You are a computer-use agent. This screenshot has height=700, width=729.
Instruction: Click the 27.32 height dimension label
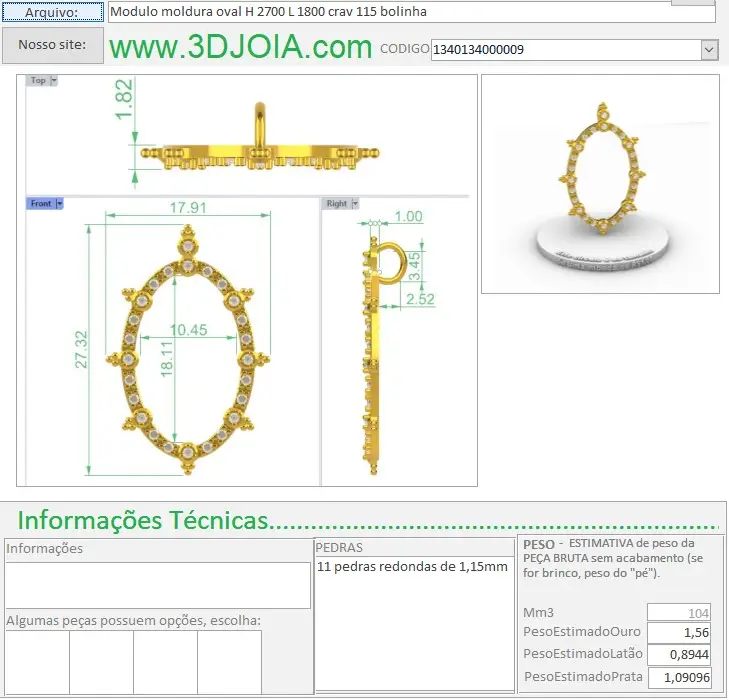81,350
